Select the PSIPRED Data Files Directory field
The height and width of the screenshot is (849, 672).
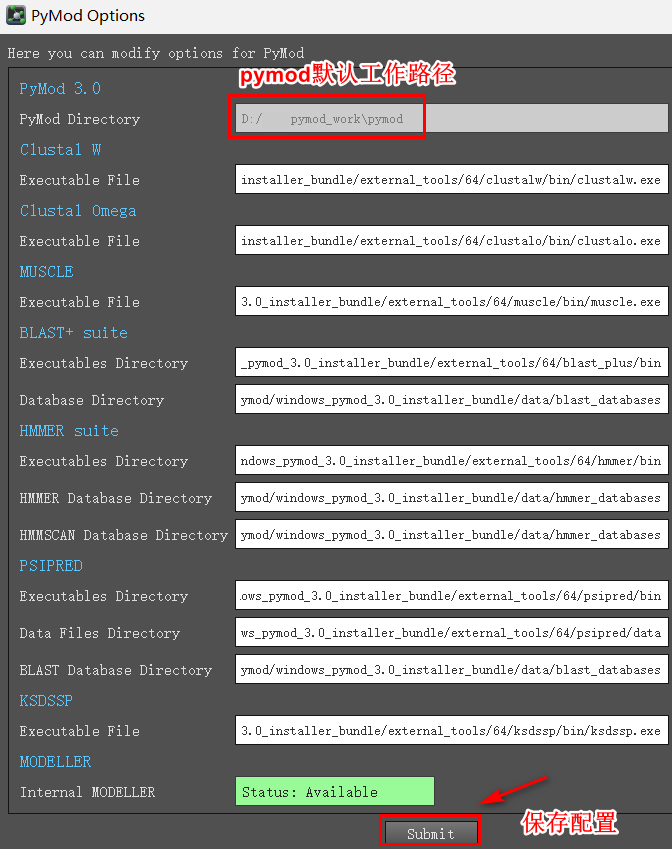[452, 632]
